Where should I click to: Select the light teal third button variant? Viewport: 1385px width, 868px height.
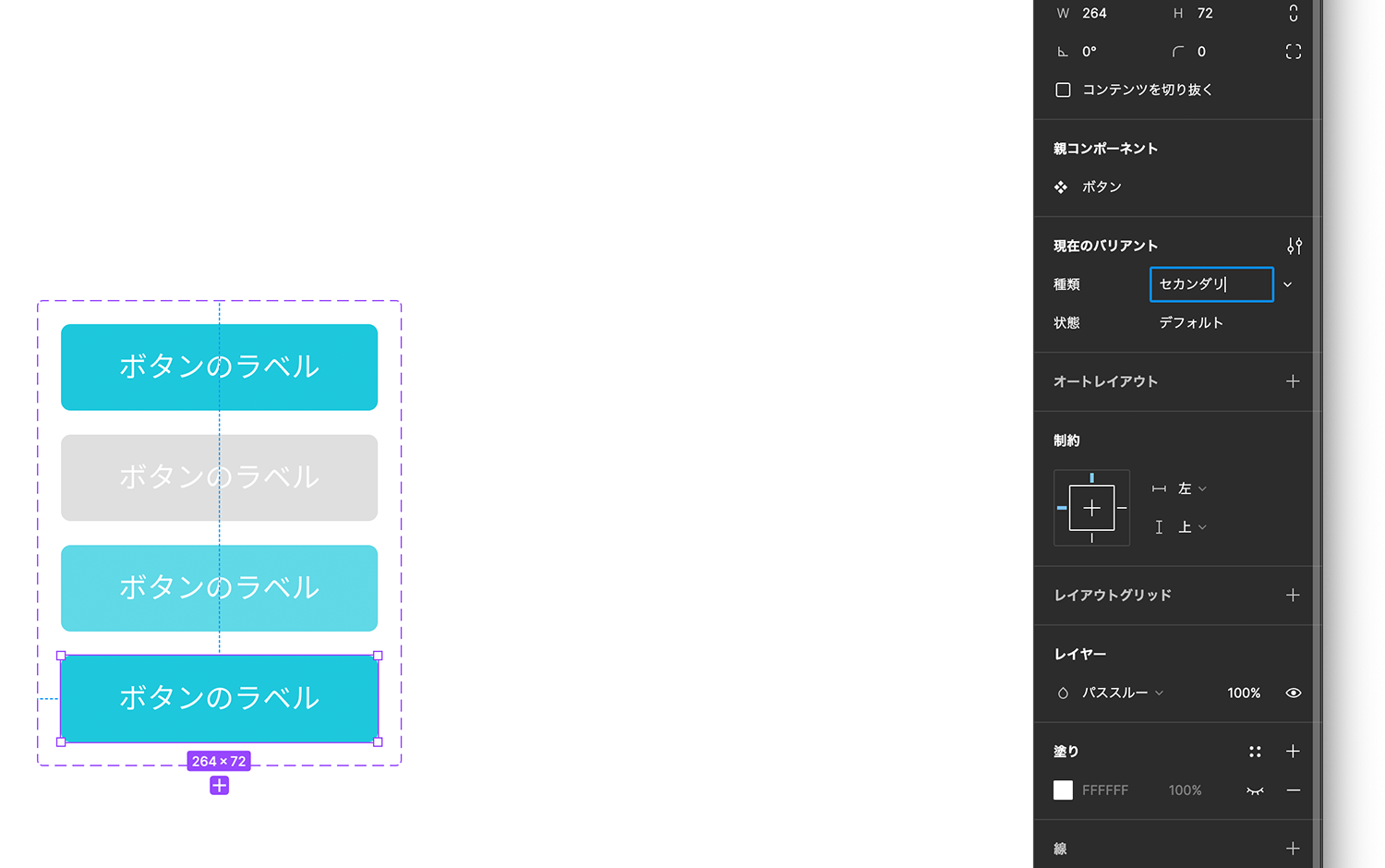pyautogui.click(x=219, y=588)
